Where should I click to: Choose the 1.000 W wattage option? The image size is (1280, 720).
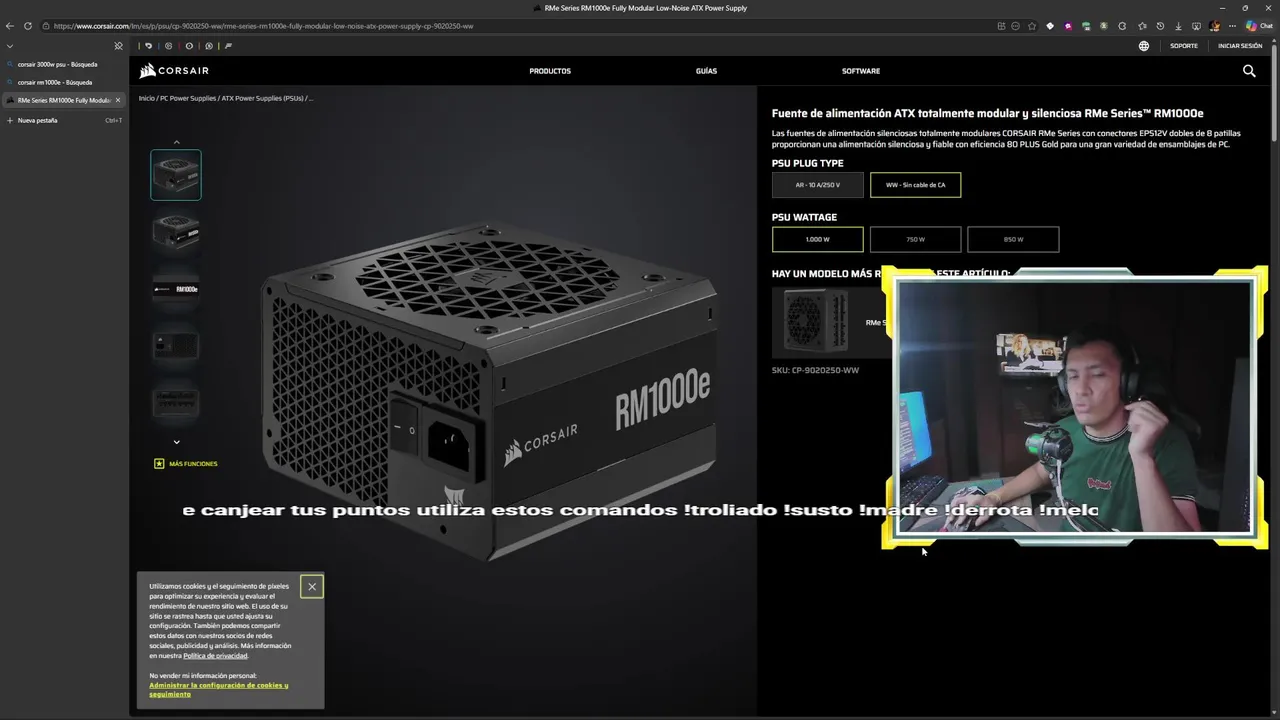[x=817, y=239]
